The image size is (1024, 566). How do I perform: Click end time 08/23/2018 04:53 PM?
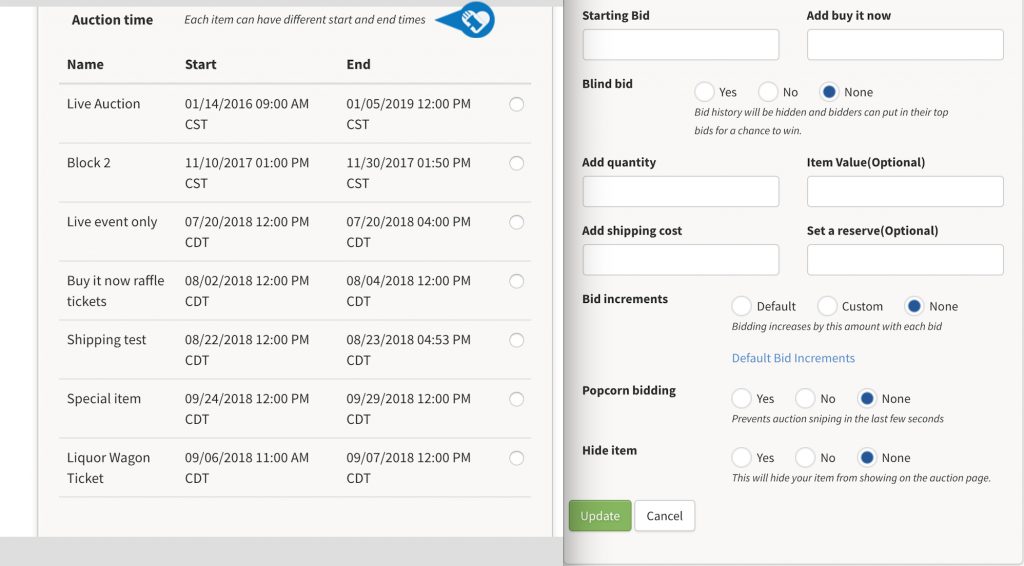tap(408, 339)
